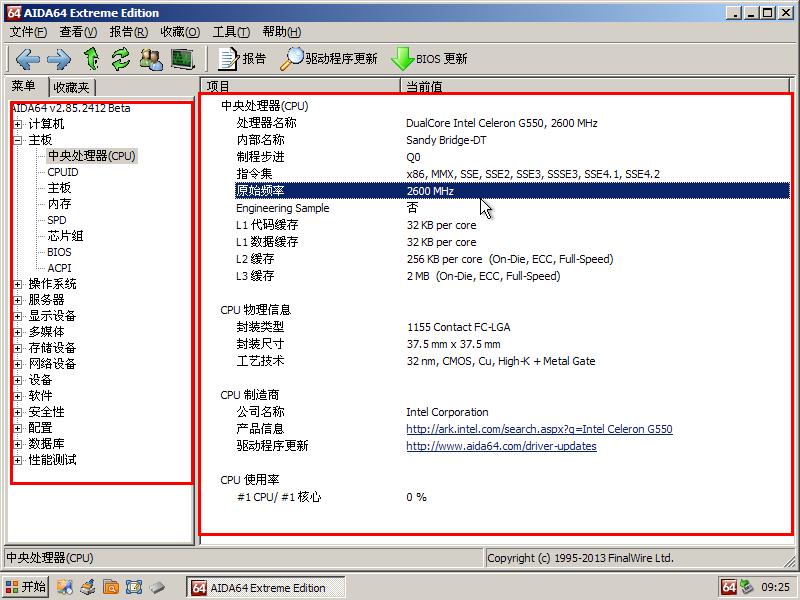The height and width of the screenshot is (600, 800).
Task: Select 中央处理器(CPU) in the tree
Action: [x=92, y=156]
